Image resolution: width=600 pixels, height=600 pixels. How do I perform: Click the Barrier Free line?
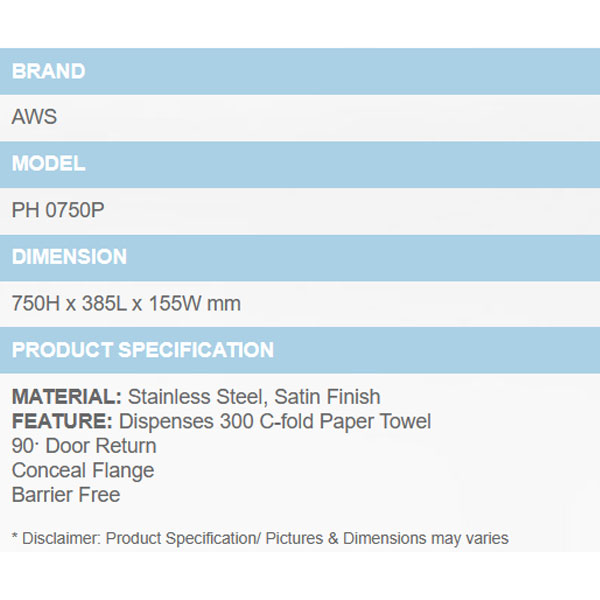coord(66,495)
